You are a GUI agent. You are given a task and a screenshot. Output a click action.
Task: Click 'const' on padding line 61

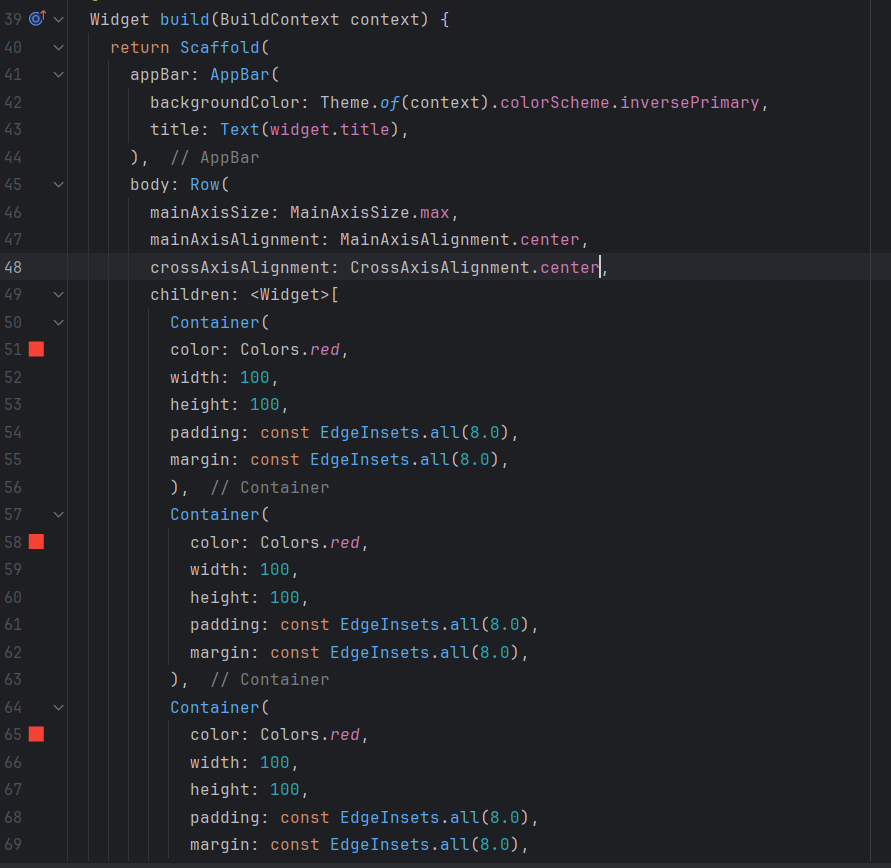tap(305, 625)
